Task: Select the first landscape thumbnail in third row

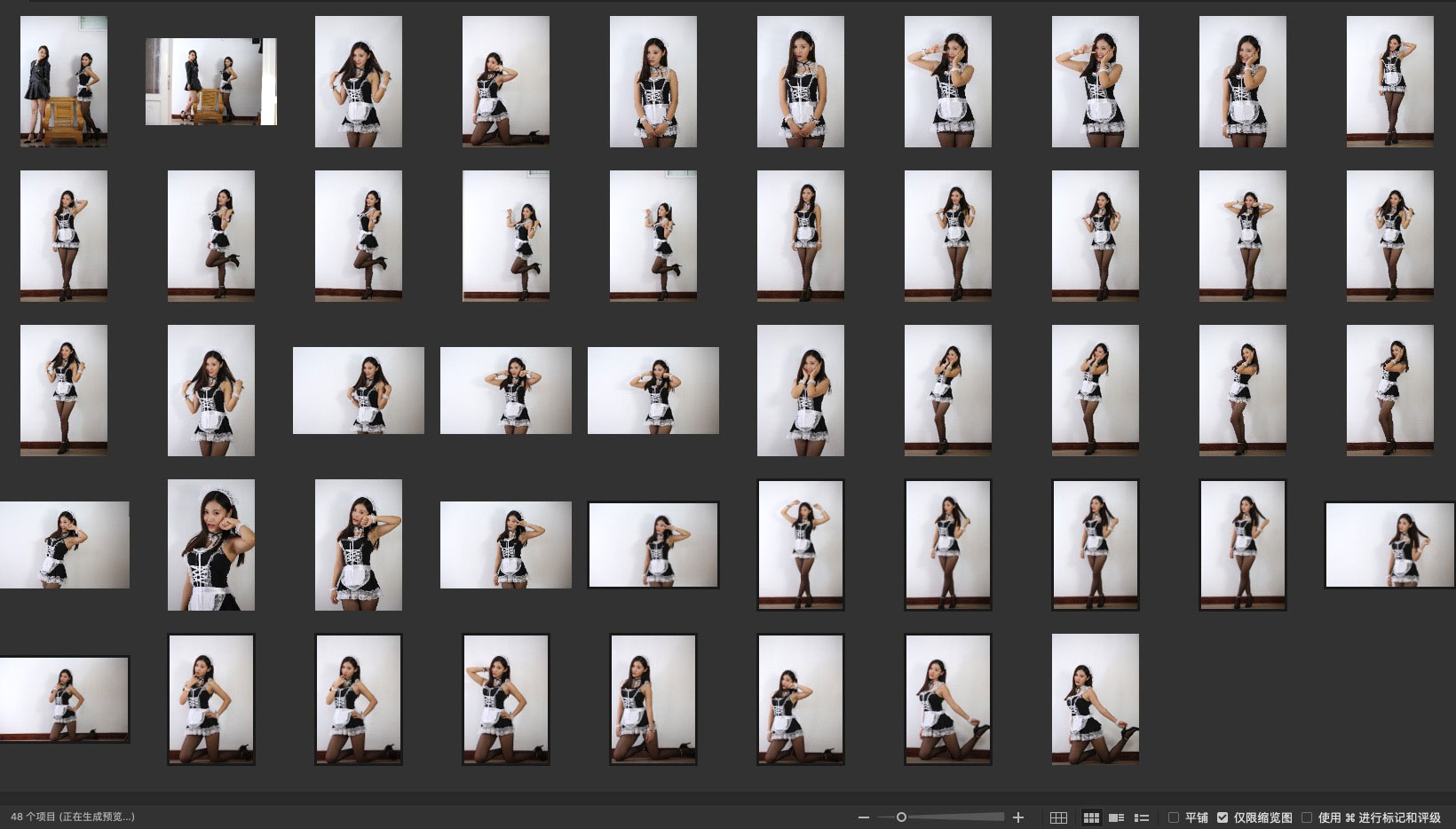Action: 358,390
